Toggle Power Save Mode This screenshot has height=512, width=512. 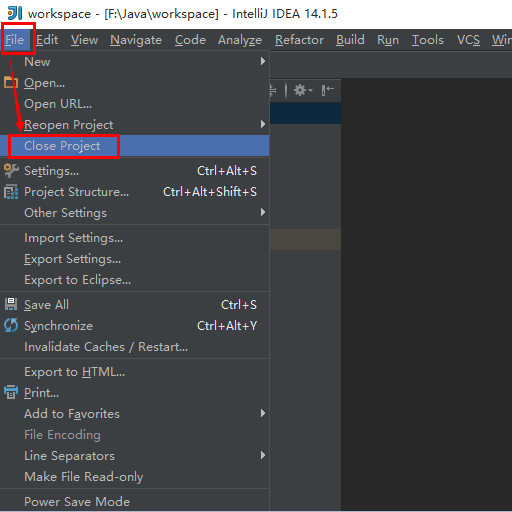pos(135,501)
